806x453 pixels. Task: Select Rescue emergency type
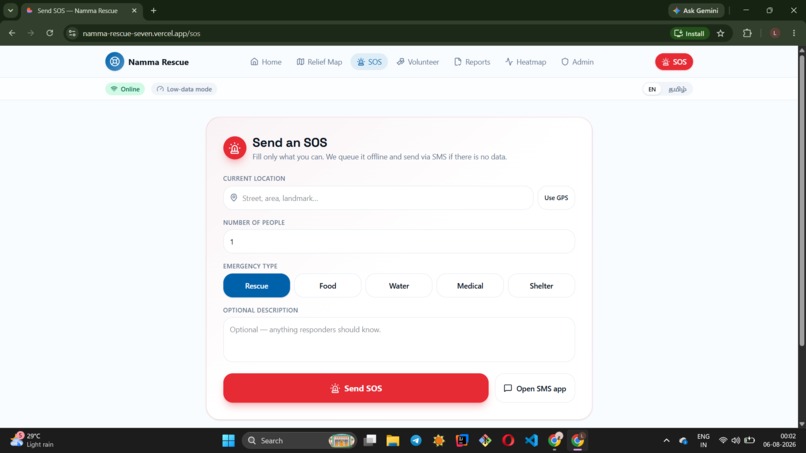point(257,285)
